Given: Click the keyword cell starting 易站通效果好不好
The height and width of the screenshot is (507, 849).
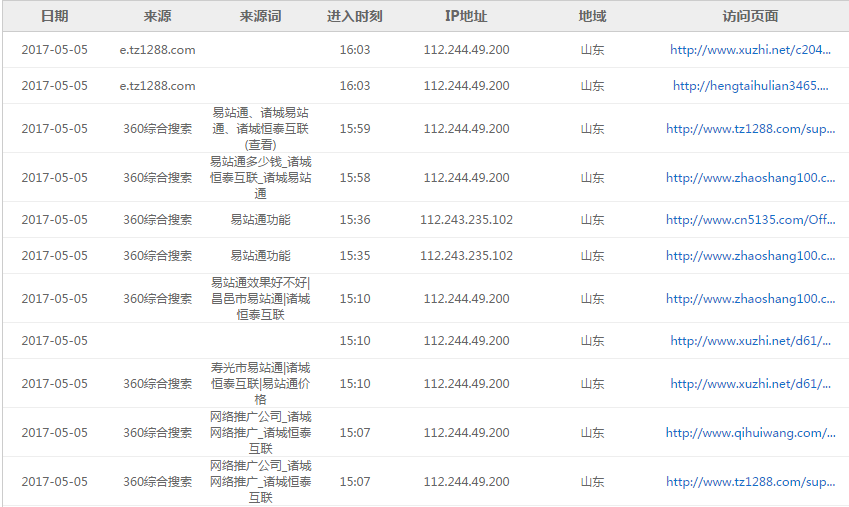Looking at the screenshot, I should pos(260,299).
